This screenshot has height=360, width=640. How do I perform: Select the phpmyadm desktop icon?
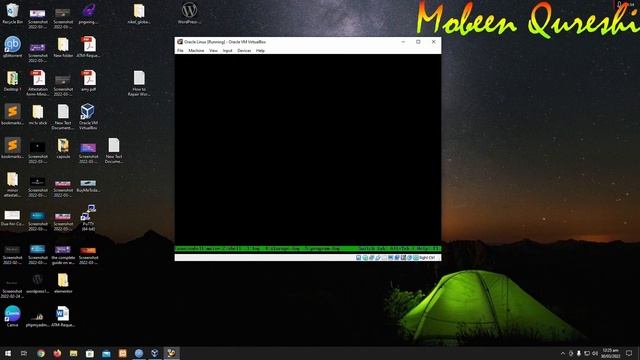(x=38, y=319)
